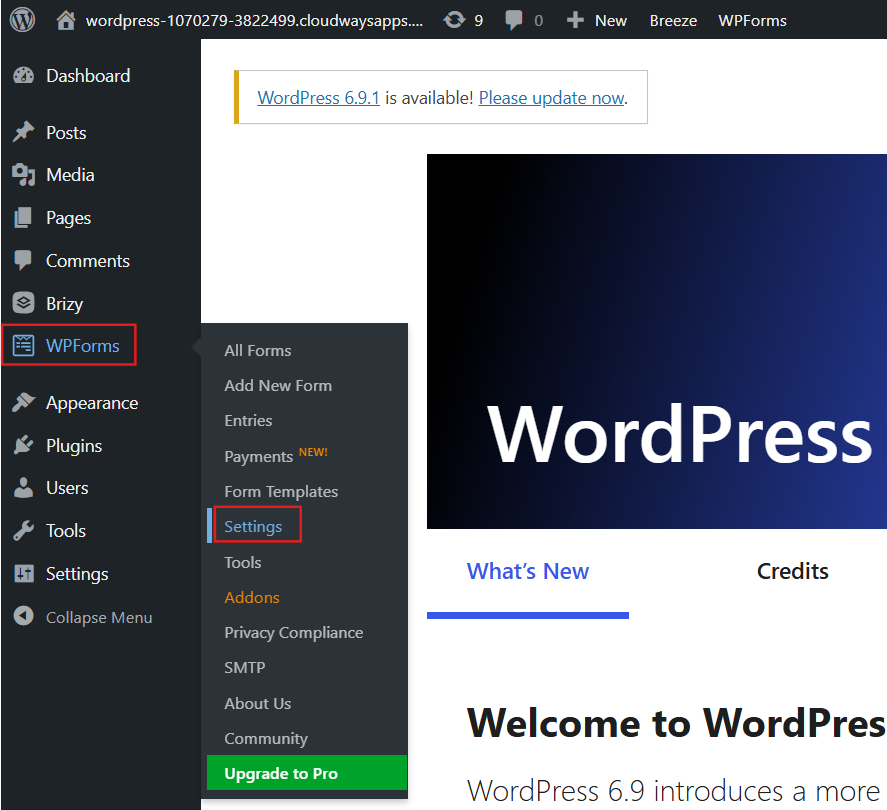Viewport: 887px width, 810px height.
Task: Click the Collapse Menu arrow icon
Action: tap(24, 616)
